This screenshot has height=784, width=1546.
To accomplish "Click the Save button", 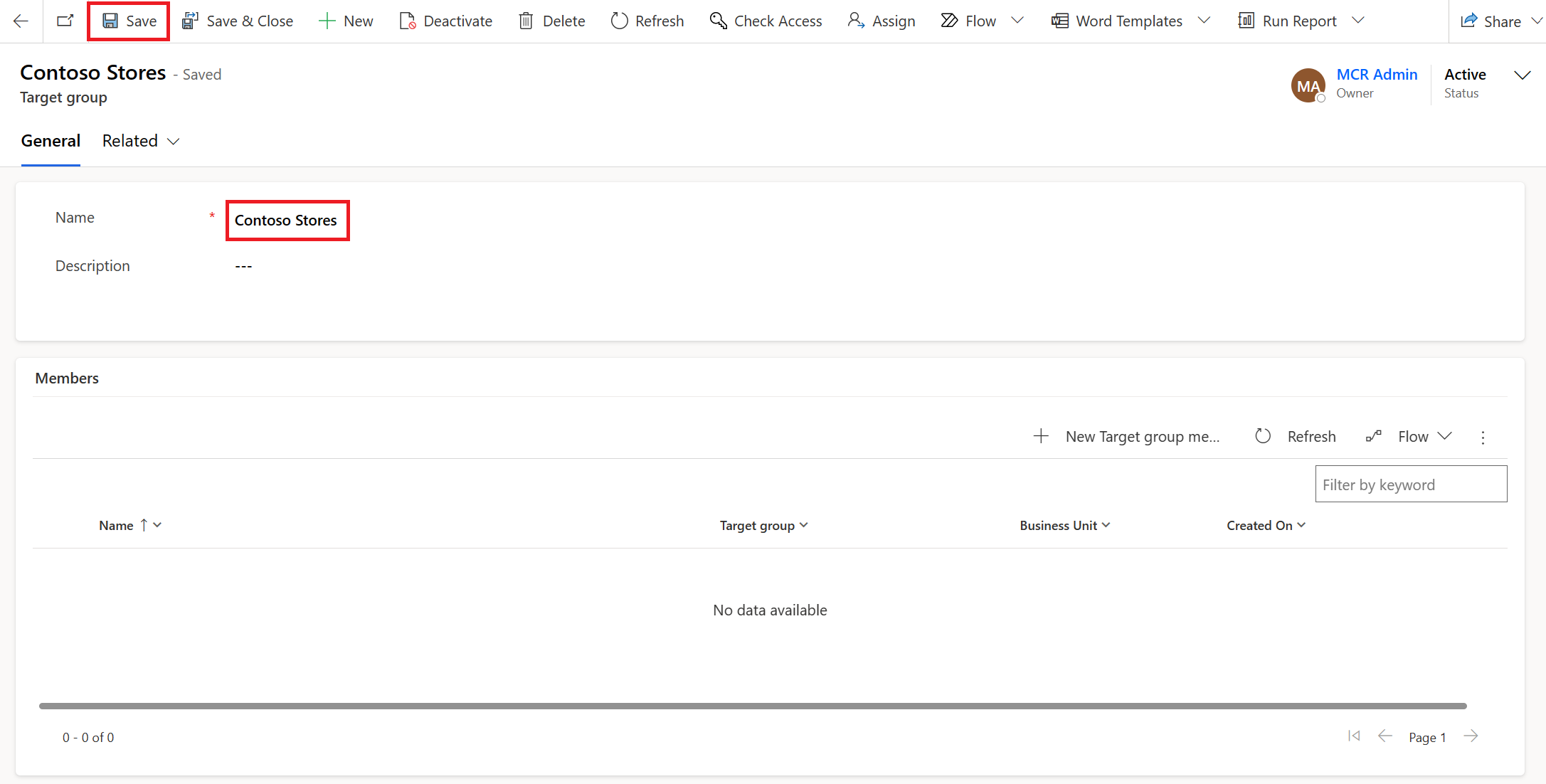I will 129,21.
